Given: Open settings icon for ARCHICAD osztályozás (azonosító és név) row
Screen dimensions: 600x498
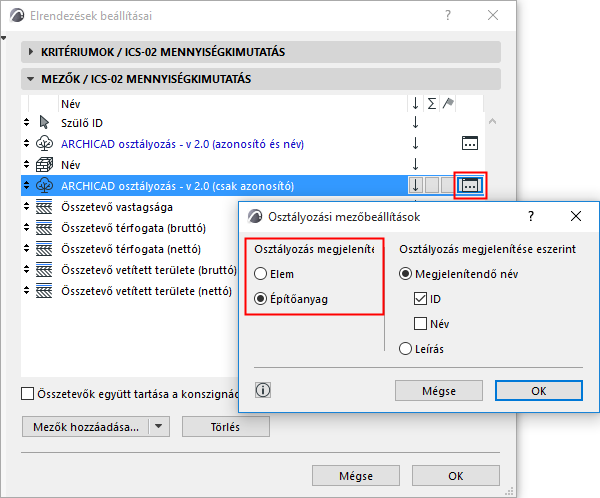Looking at the screenshot, I should [470, 144].
